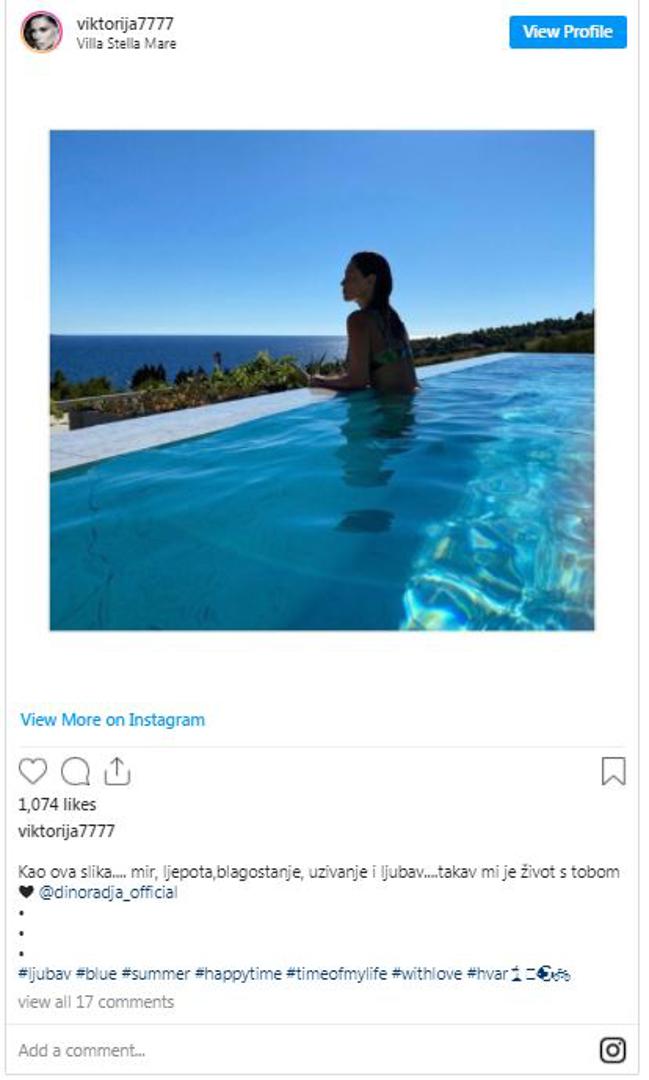Screen dimensions: 649x1080
Task: View the 1,074 likes count
Action: pyautogui.click(x=57, y=804)
